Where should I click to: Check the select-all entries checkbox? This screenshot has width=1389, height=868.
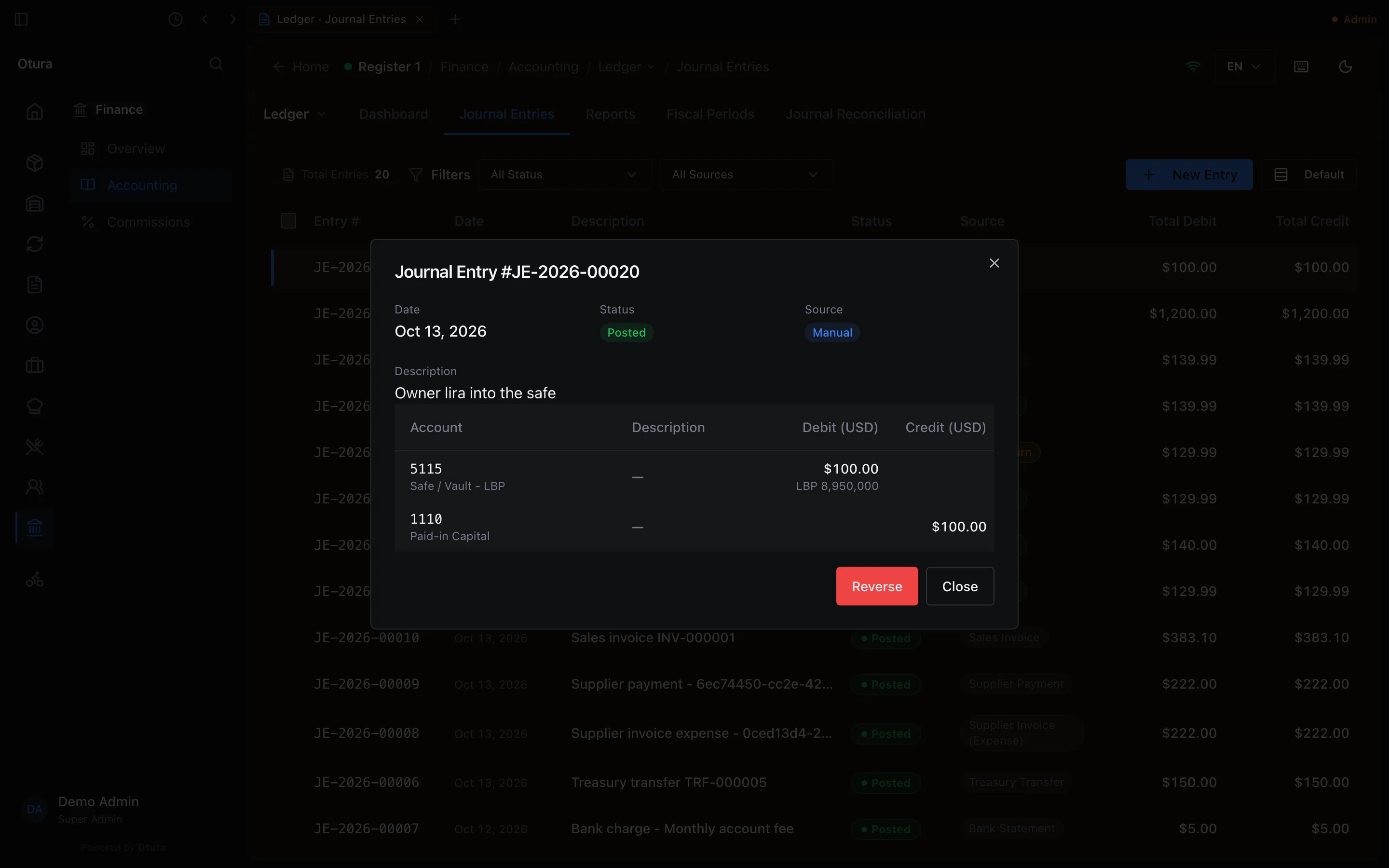288,221
